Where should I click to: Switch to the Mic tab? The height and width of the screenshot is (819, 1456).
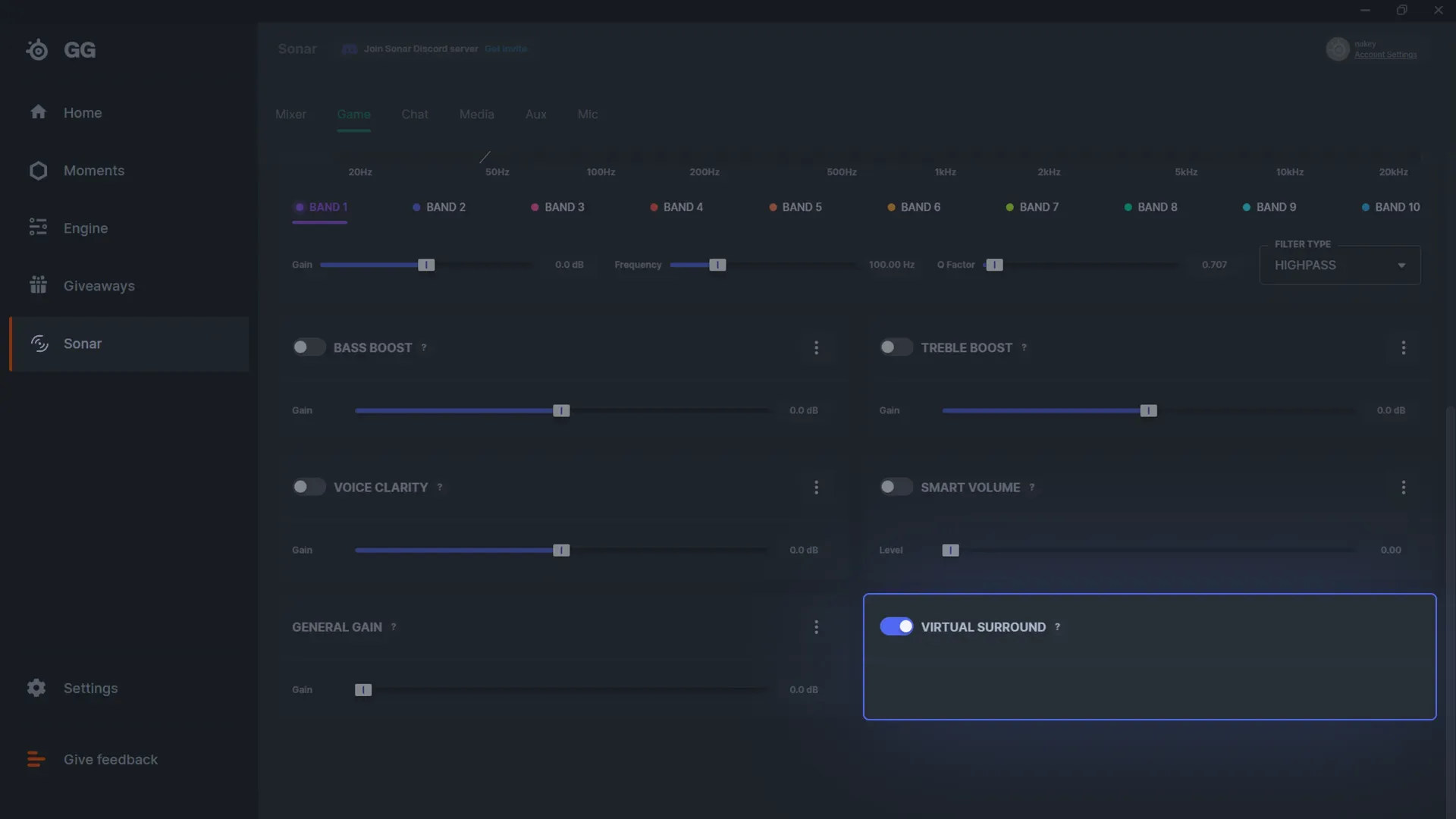(588, 113)
